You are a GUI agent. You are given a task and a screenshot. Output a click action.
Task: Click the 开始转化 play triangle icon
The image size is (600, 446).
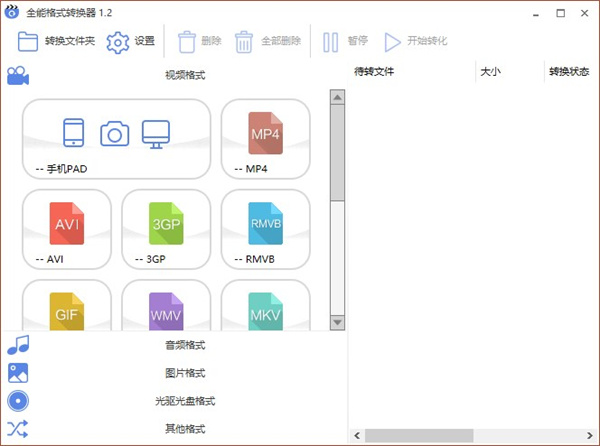click(392, 42)
